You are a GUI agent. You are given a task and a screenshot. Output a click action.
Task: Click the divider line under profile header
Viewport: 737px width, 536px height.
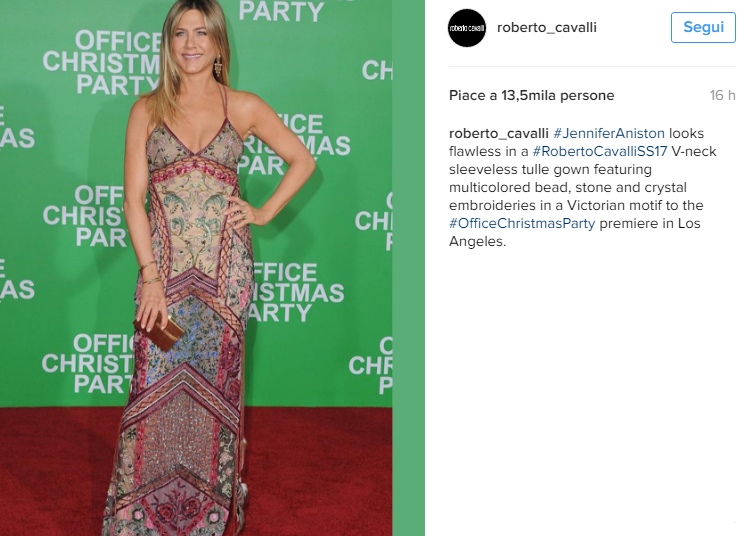pyautogui.click(x=593, y=66)
